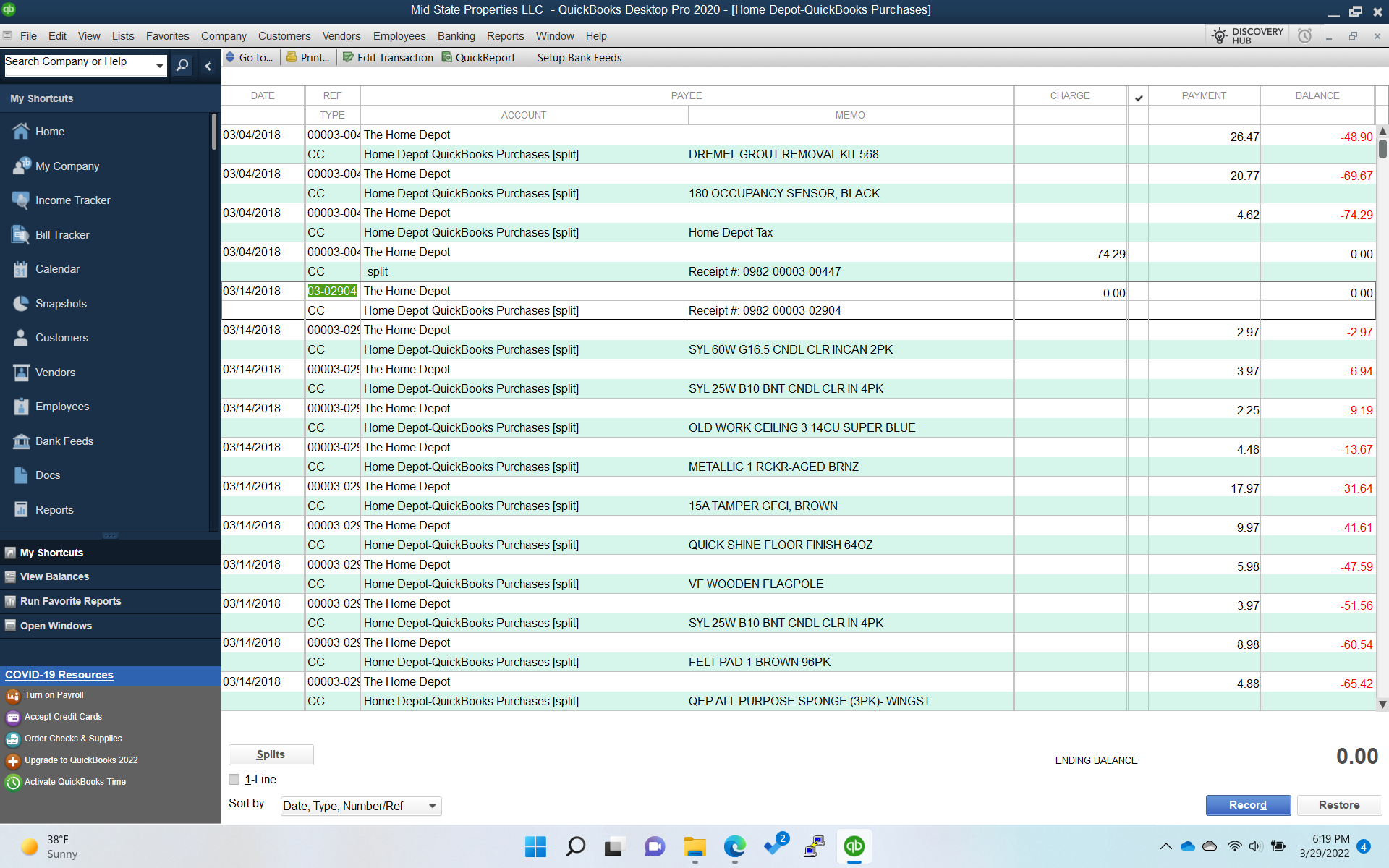Open Calendar from My Shortcuts
The image size is (1389, 868).
click(x=57, y=269)
